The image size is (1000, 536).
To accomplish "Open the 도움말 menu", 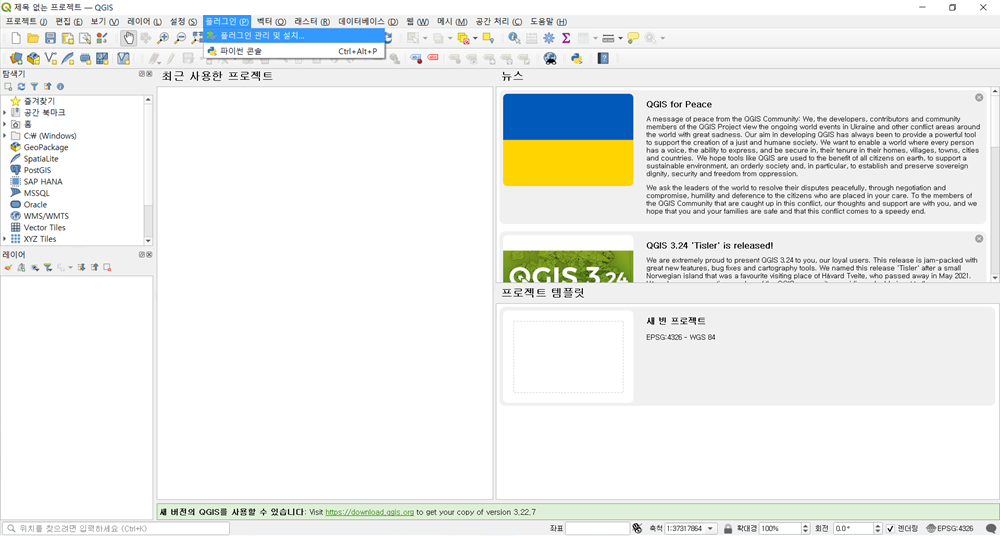I will click(548, 22).
